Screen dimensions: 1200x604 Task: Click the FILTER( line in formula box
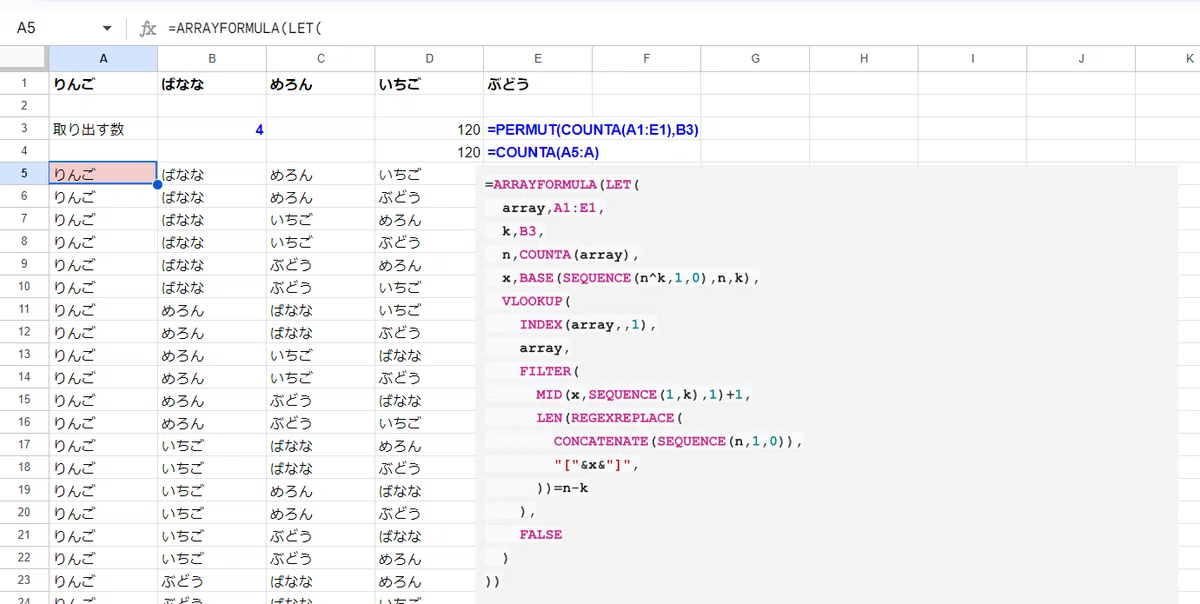[549, 371]
